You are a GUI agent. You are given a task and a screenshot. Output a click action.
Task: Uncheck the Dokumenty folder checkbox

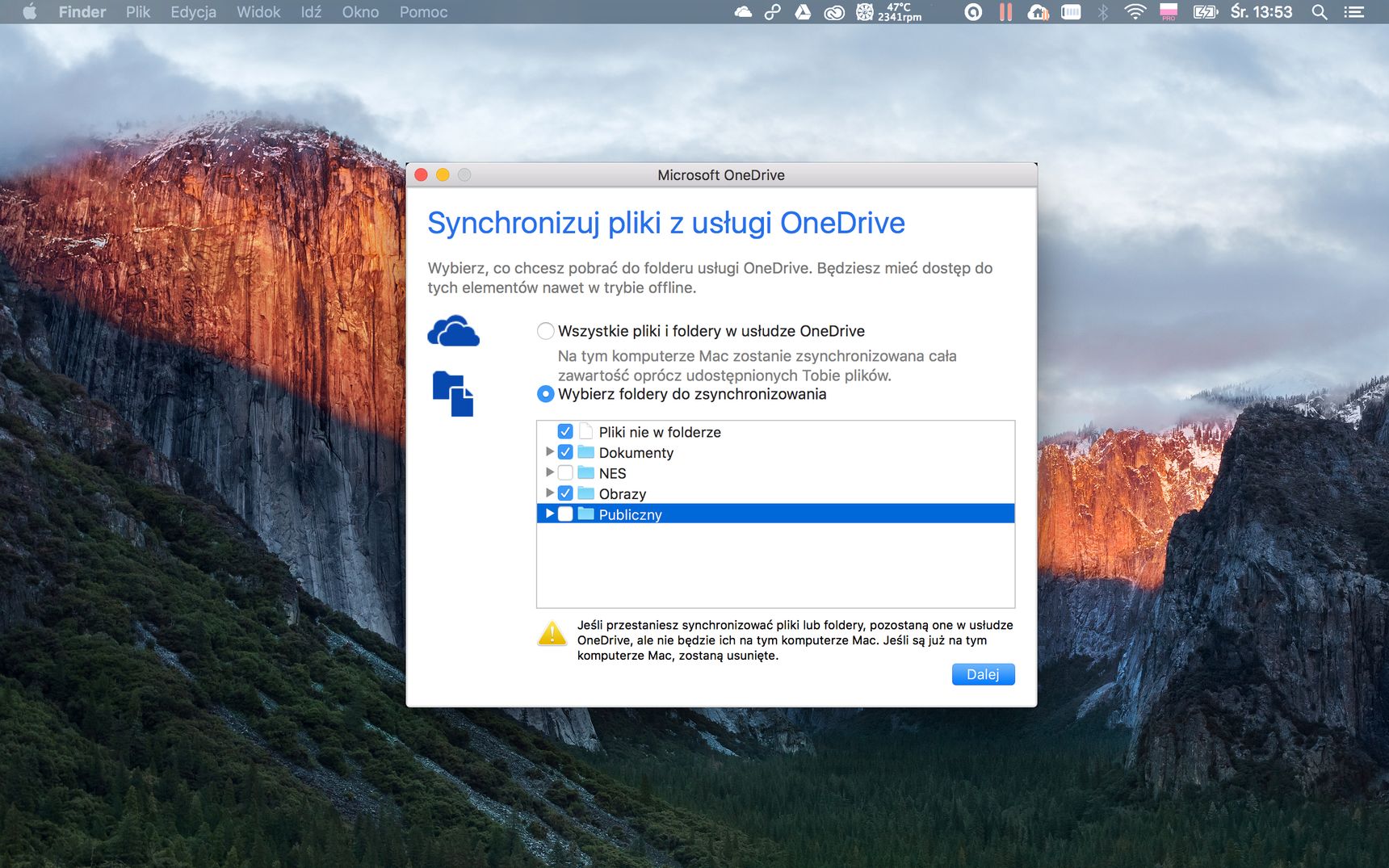pos(565,452)
